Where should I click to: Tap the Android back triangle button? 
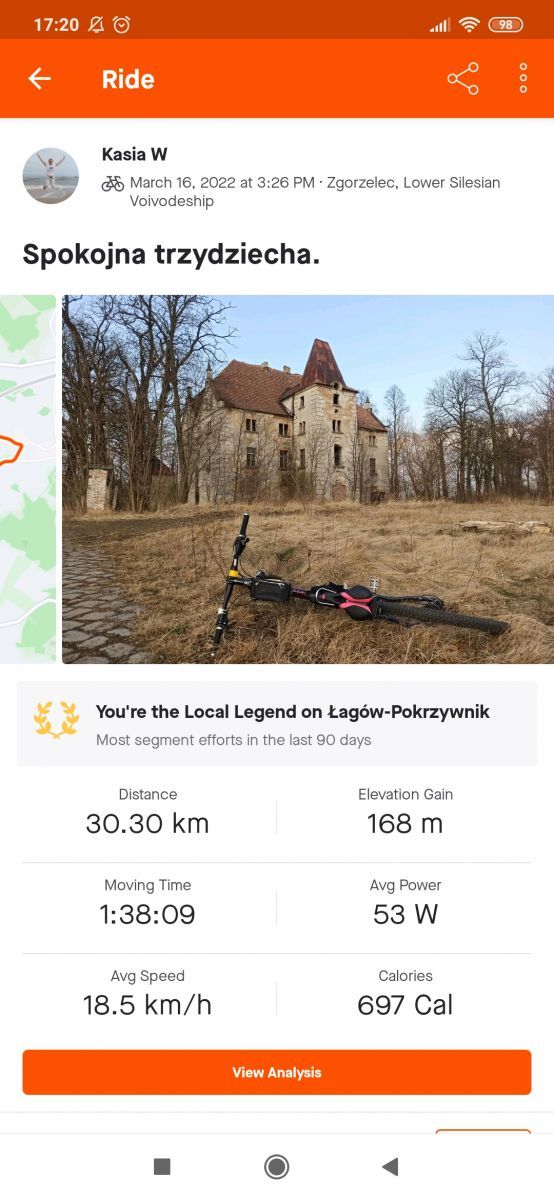pos(391,1166)
